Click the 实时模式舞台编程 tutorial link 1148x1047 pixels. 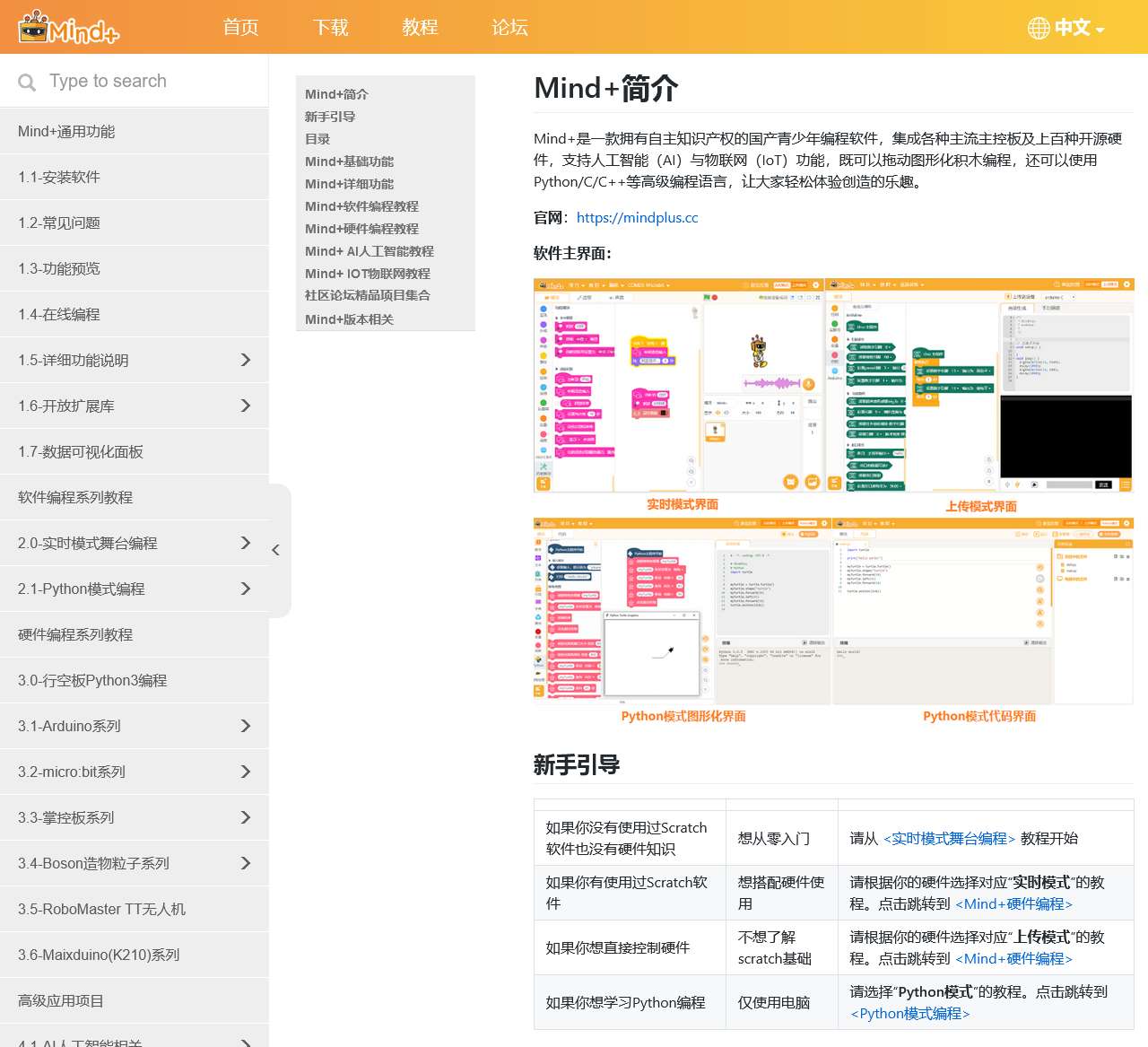click(947, 838)
